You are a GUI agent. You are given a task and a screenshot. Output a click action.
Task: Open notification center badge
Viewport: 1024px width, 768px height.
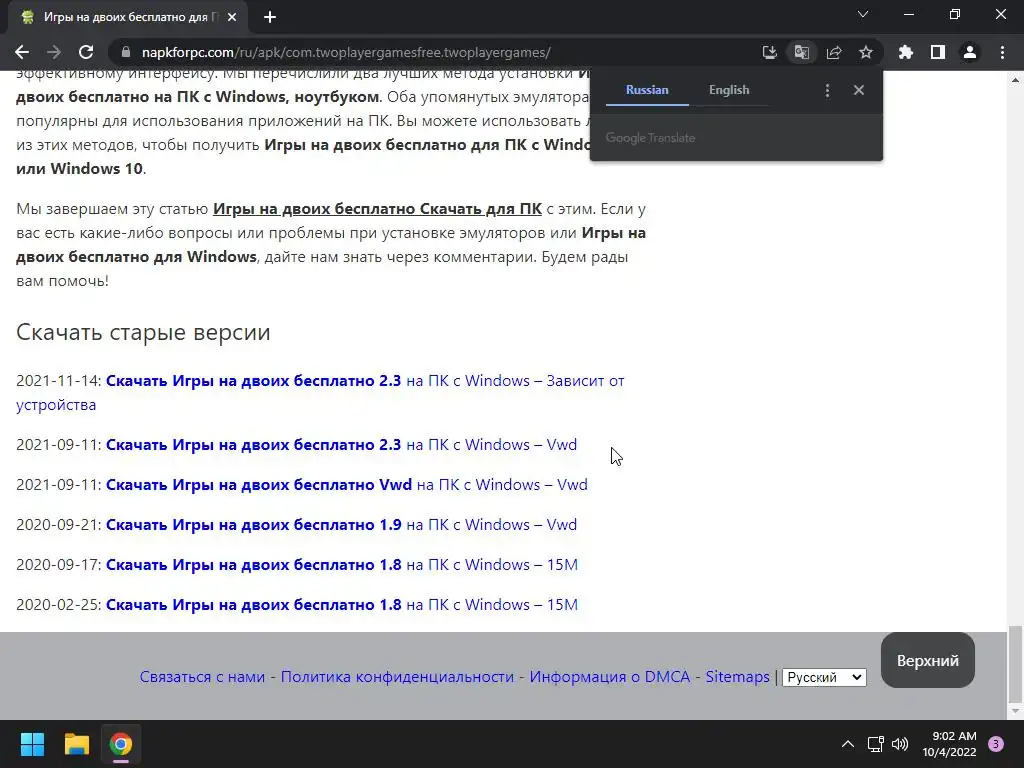[996, 744]
